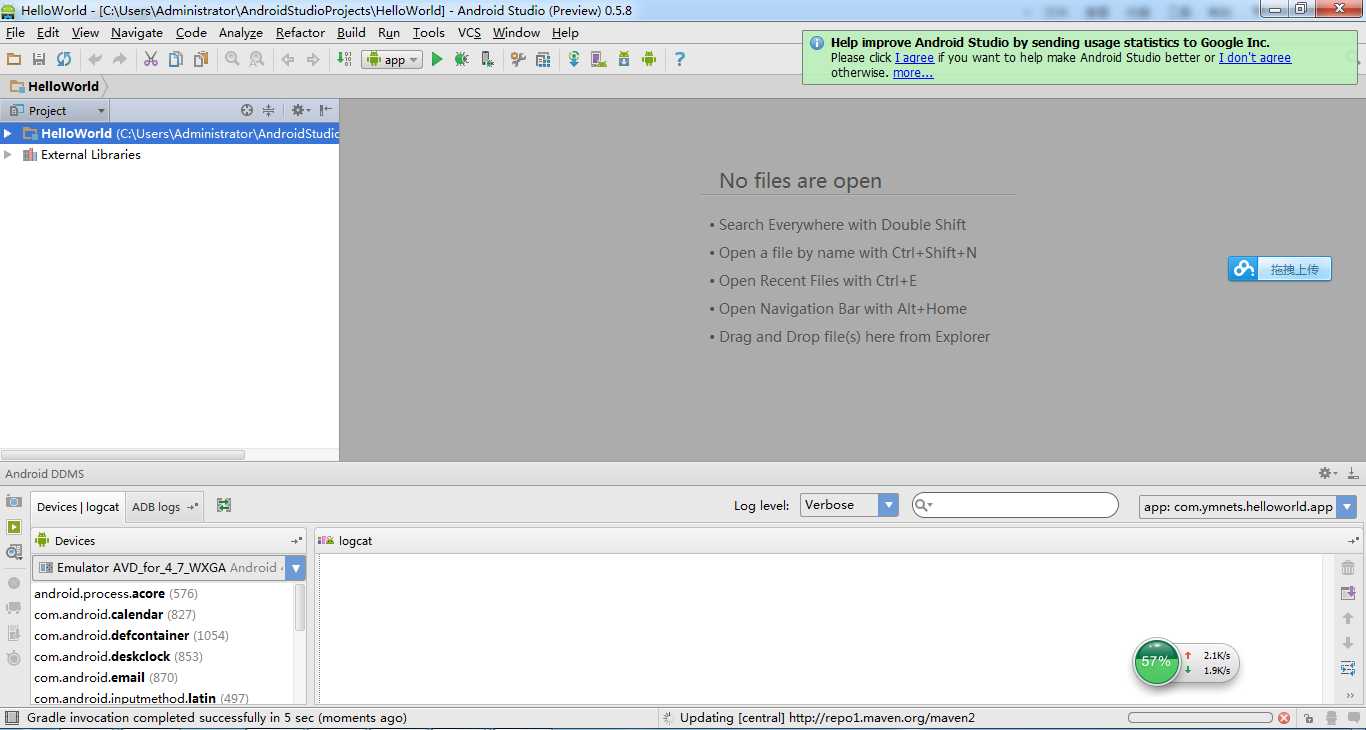Open the AVD Manager icon

pos(599,60)
